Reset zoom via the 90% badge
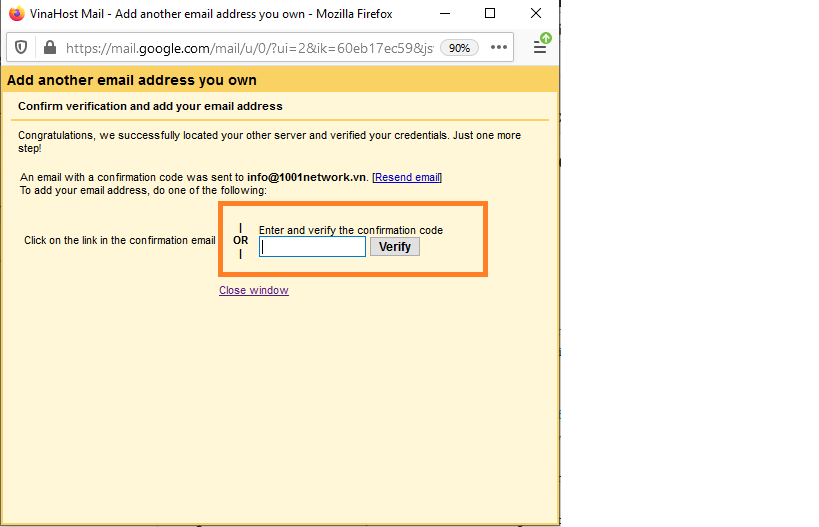 [460, 48]
